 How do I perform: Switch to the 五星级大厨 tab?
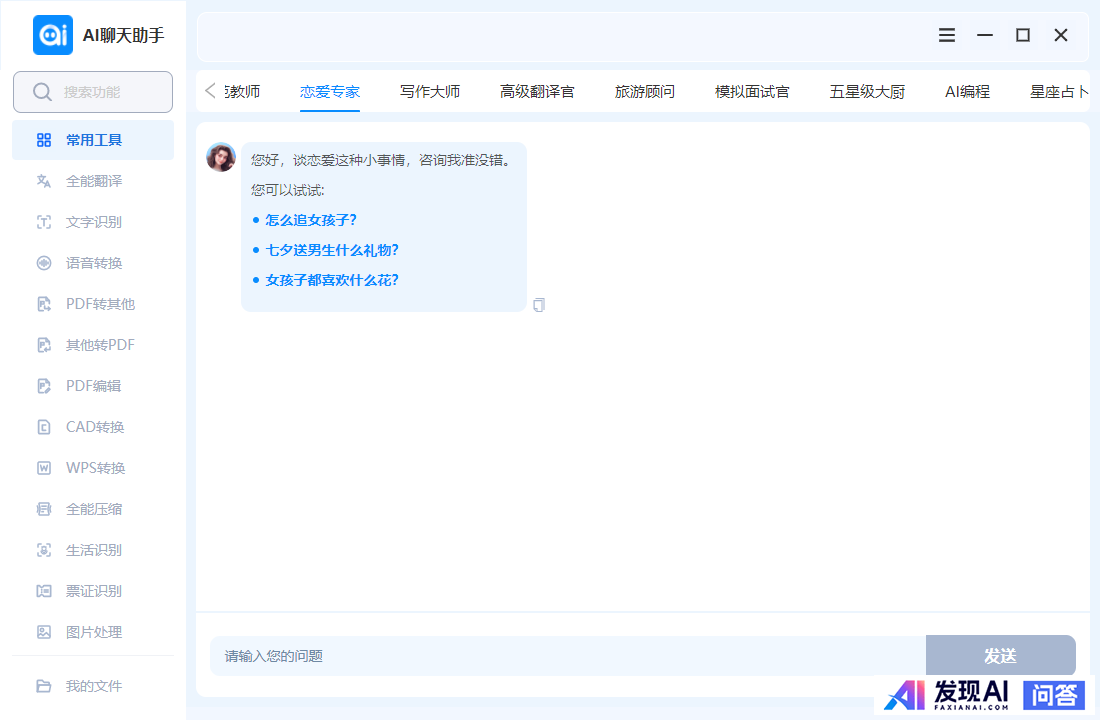pyautogui.click(x=867, y=92)
